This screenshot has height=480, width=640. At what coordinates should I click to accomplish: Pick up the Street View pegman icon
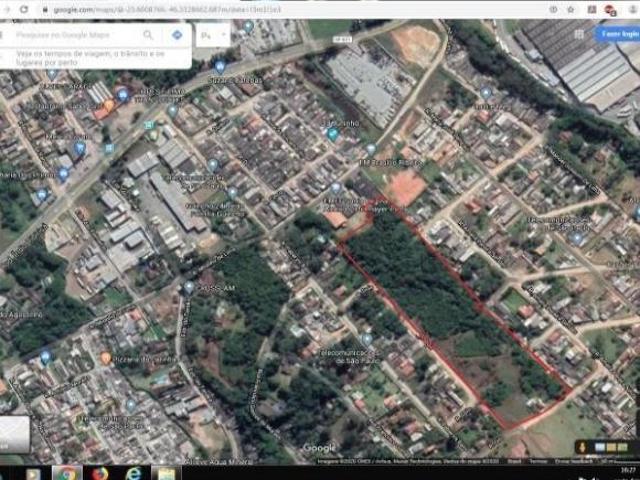click(582, 447)
